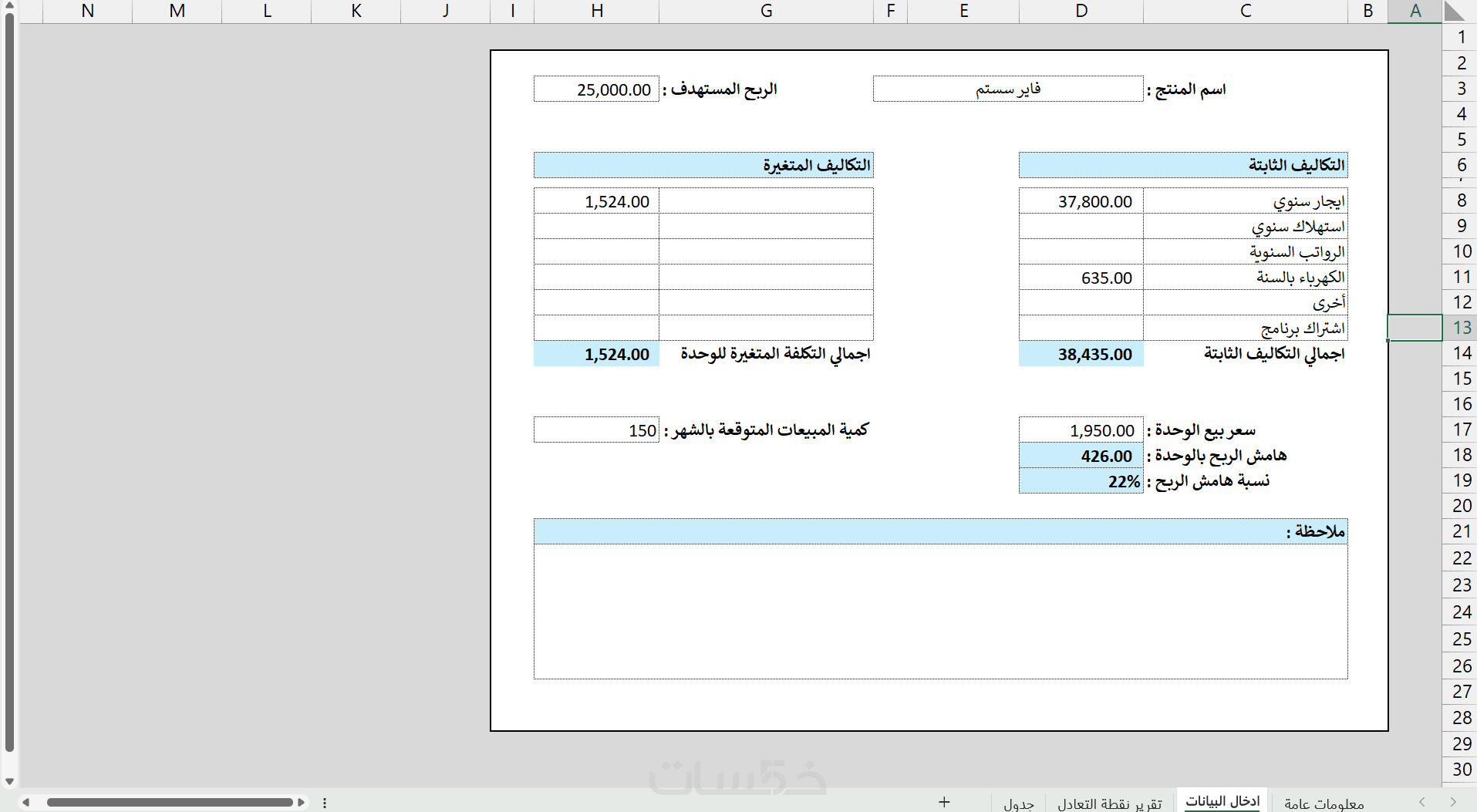The image size is (1477, 812).
Task: Click the expected monthly sales field 150
Action: coord(596,430)
